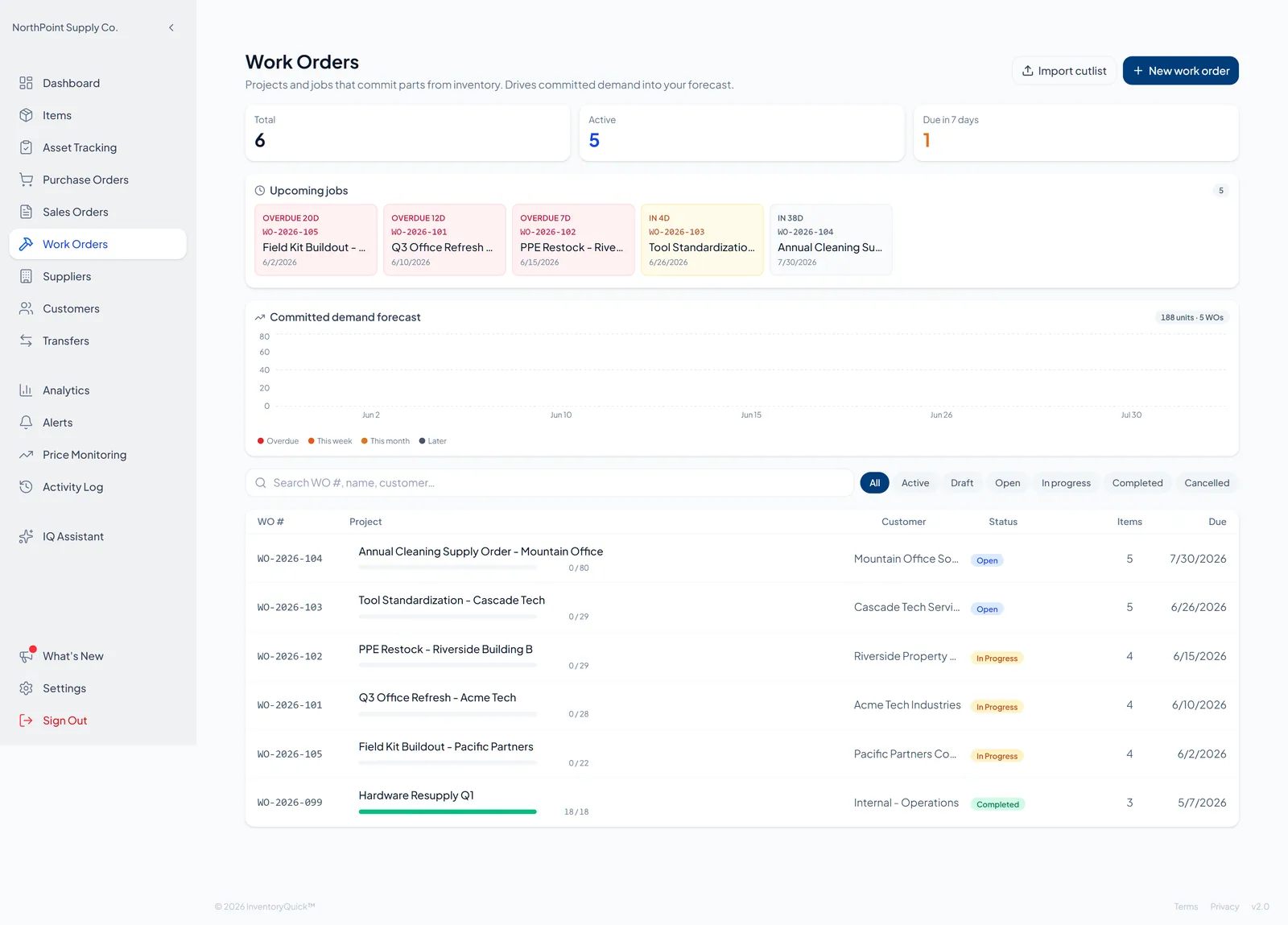
Task: Click the 5/7/2026 due date
Action: 1202,803
